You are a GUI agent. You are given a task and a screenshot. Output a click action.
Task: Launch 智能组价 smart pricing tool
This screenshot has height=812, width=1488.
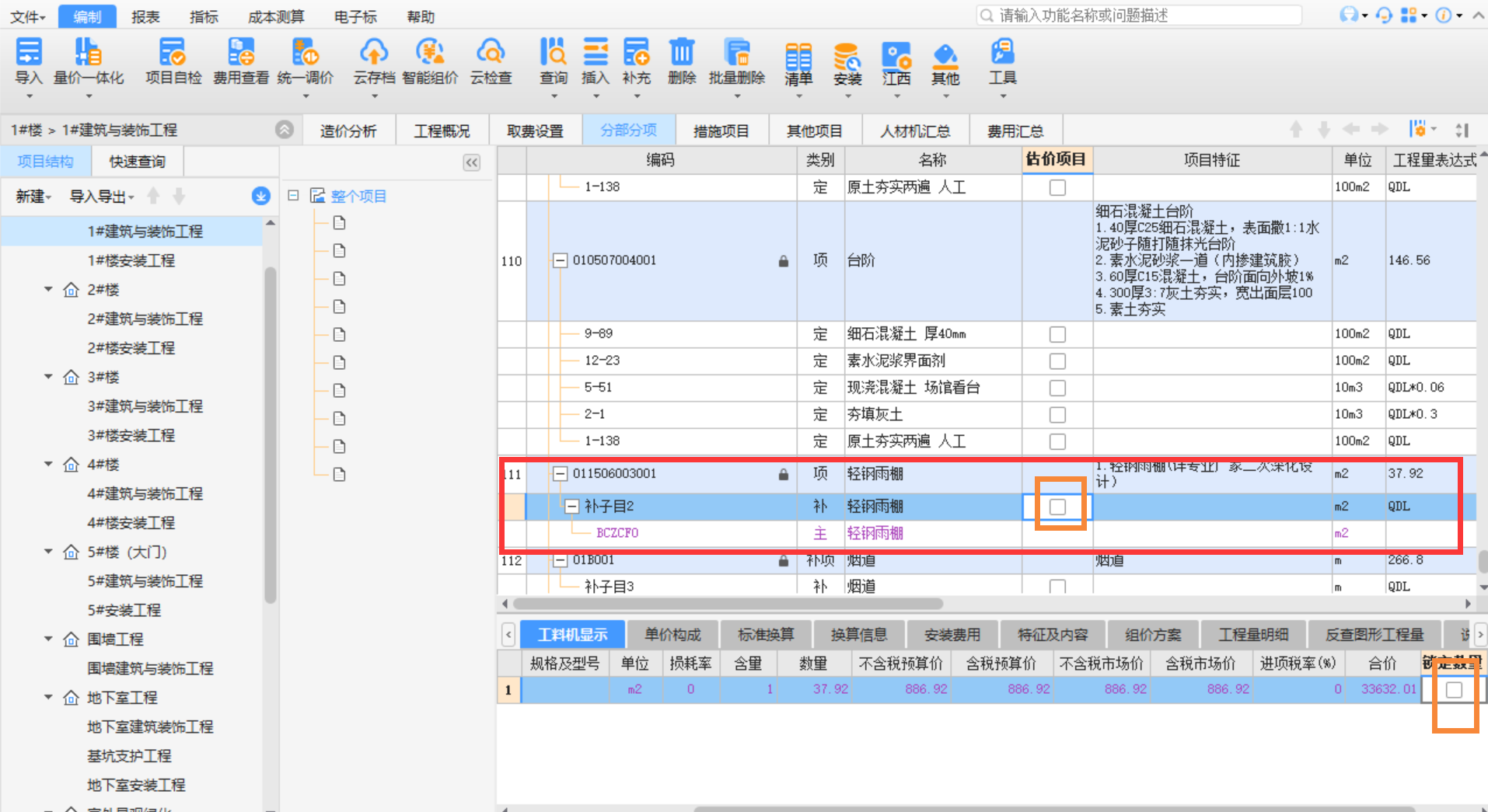pyautogui.click(x=429, y=53)
